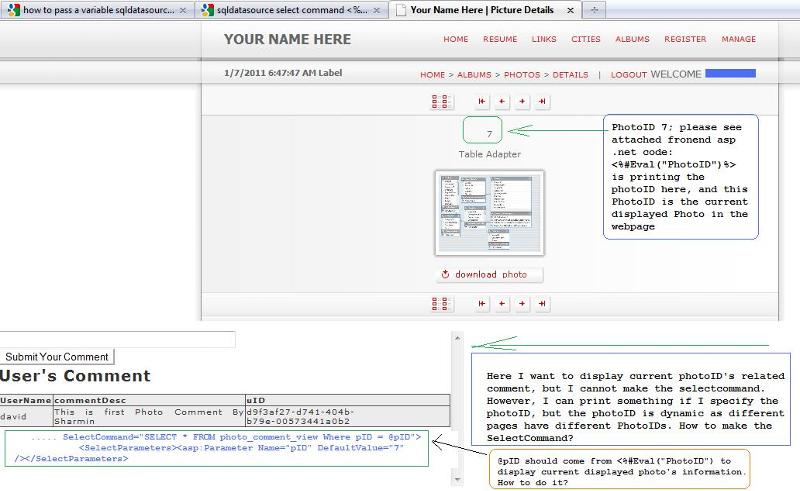Click the top thumbnail grid view icon
This screenshot has width=800, height=491.
(441, 101)
